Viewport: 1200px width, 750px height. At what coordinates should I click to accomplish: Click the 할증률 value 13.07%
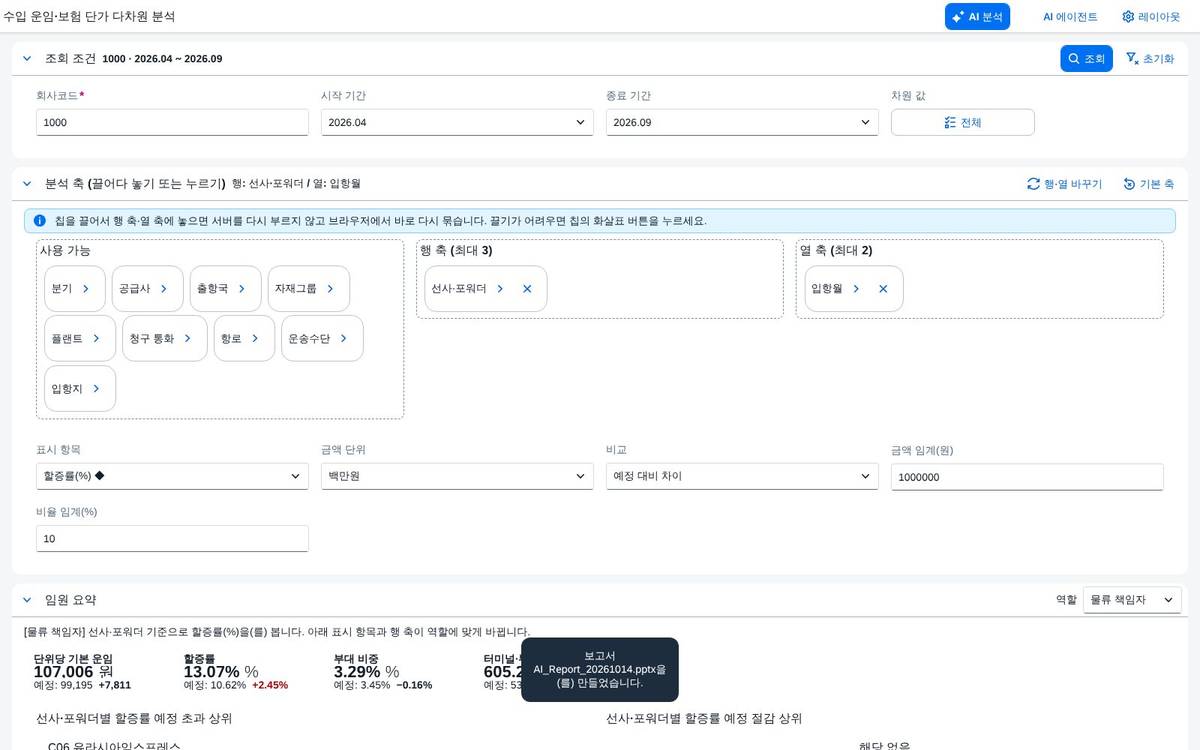212,672
